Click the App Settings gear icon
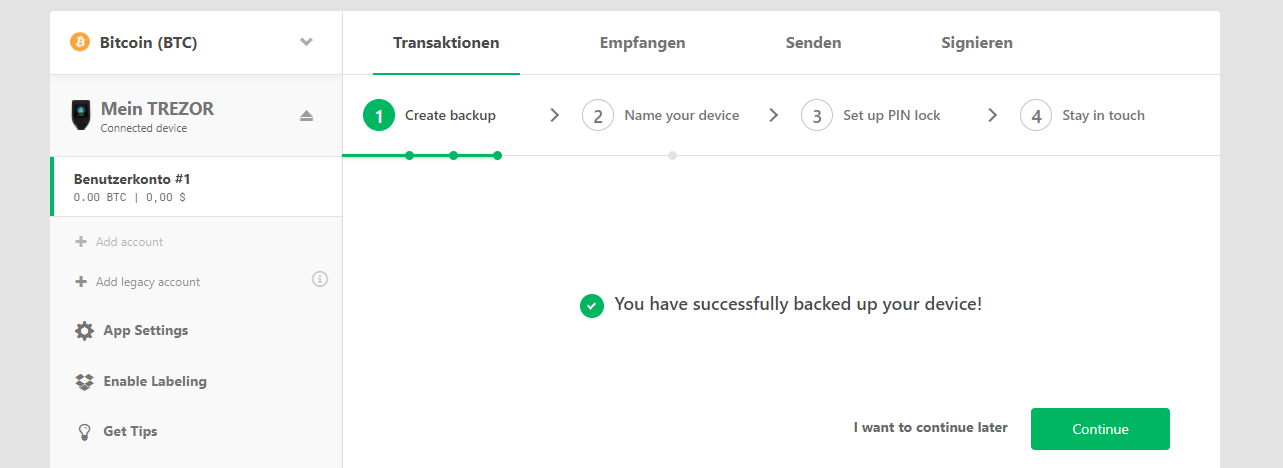This screenshot has width=1283, height=468. pyautogui.click(x=85, y=331)
